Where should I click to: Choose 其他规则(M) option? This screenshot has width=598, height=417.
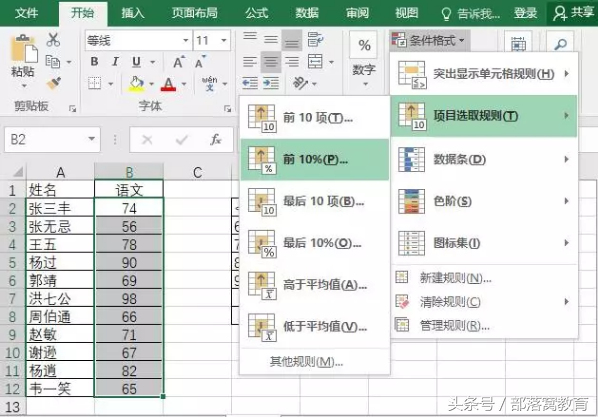315,361
